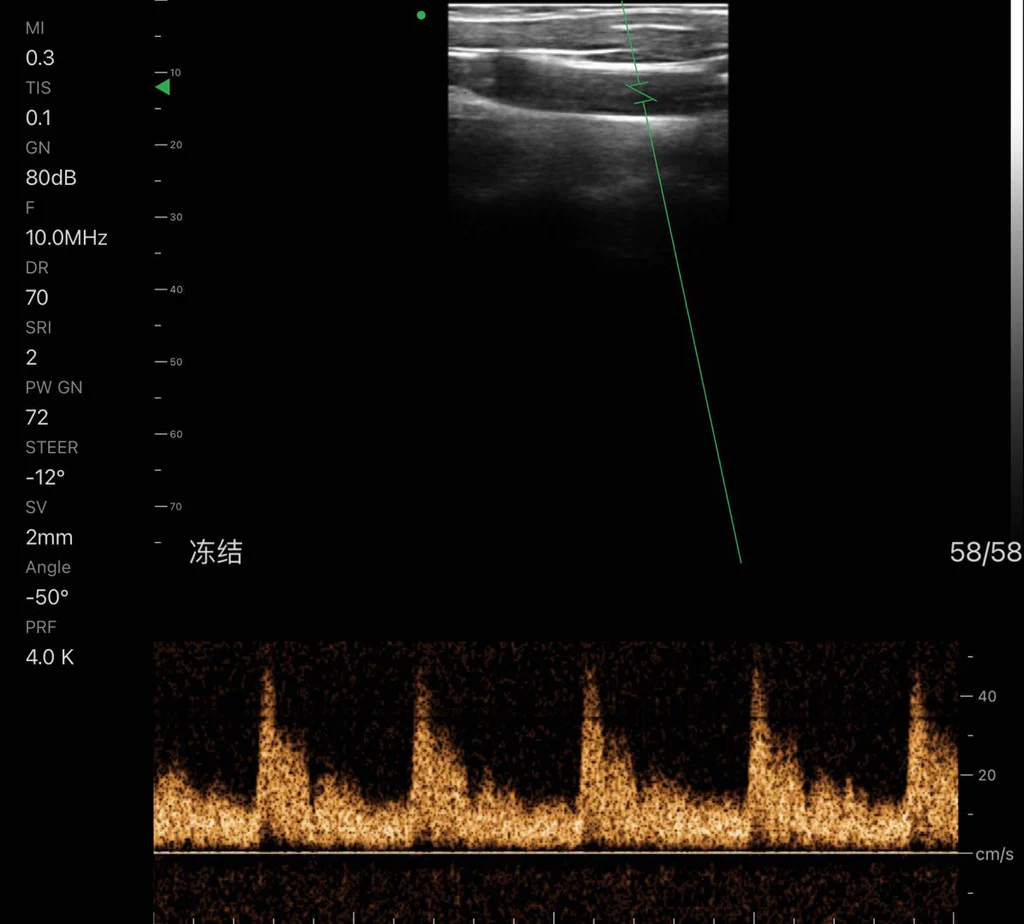
Task: Select the DR value 70
Action: click(x=37, y=298)
